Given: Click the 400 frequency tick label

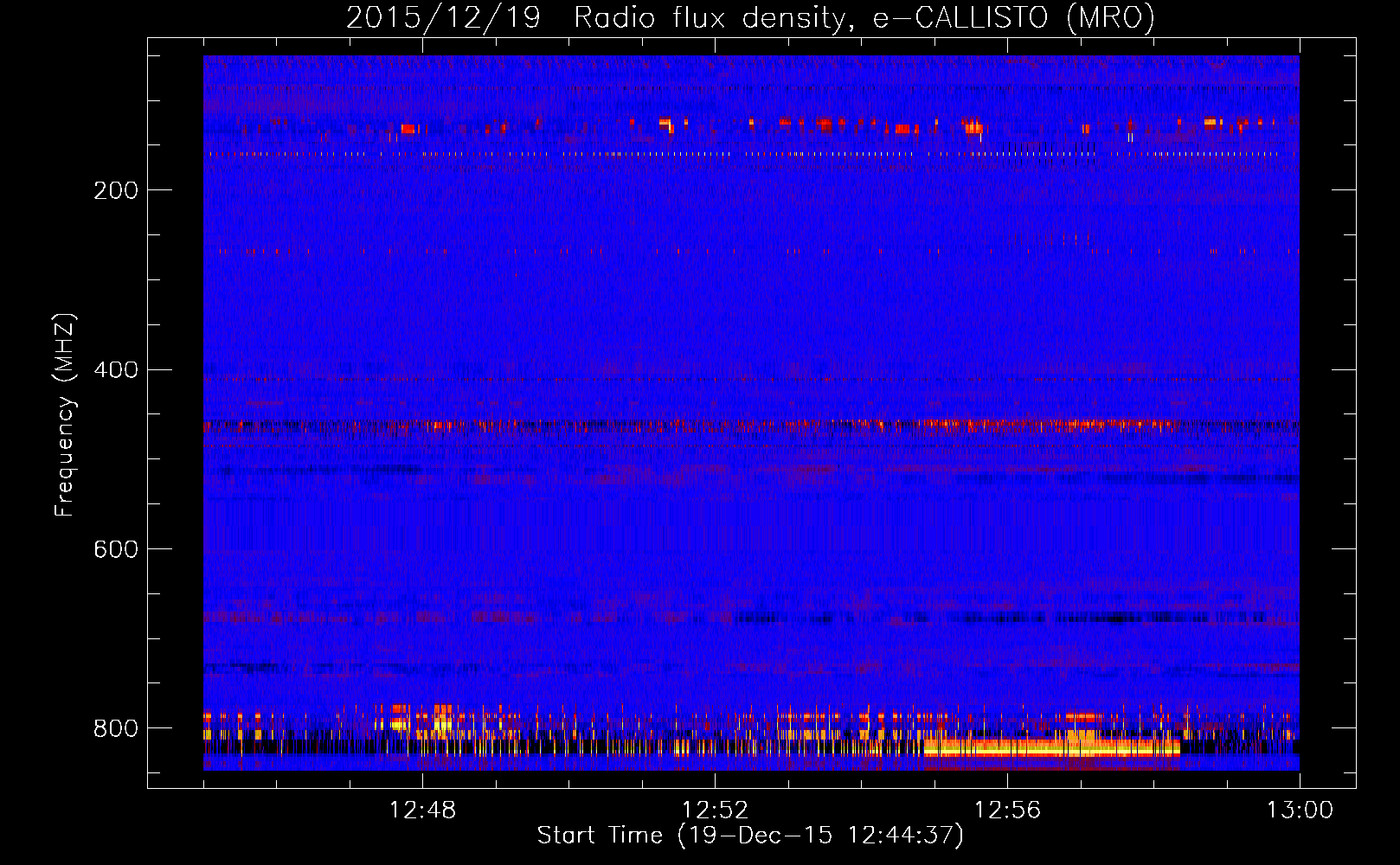Looking at the screenshot, I should (116, 370).
